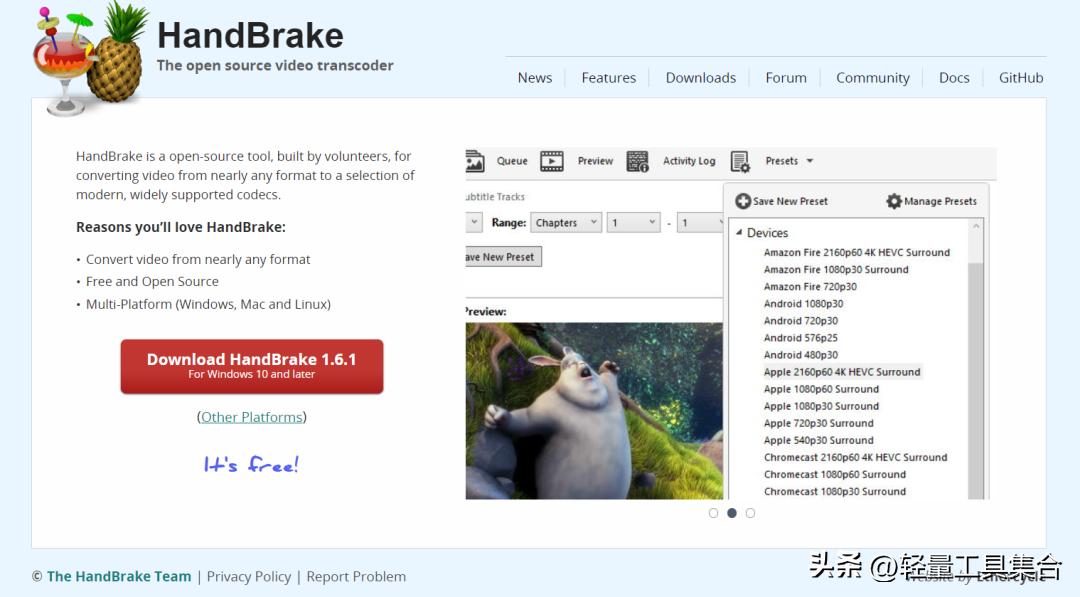Open the Presets dropdown arrow
The height and width of the screenshot is (597, 1080).
(x=810, y=160)
